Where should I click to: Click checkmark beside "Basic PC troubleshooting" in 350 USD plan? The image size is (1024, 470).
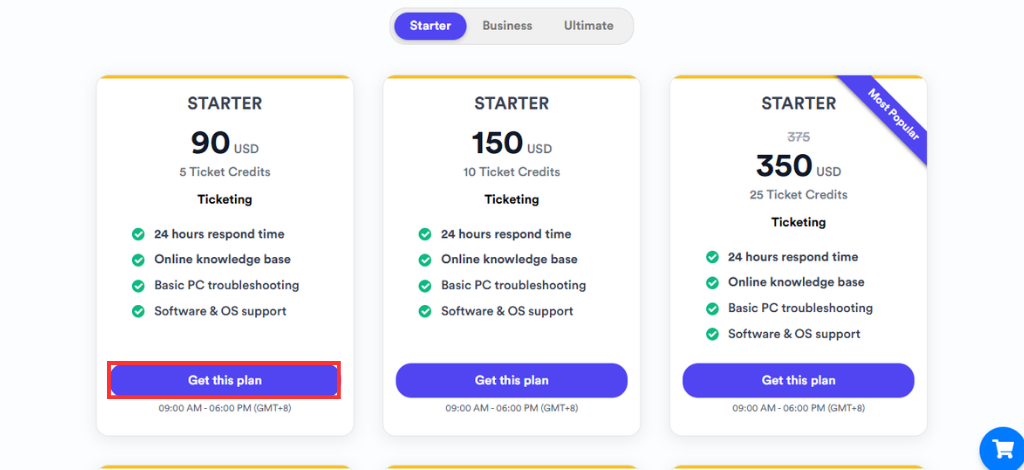[712, 308]
